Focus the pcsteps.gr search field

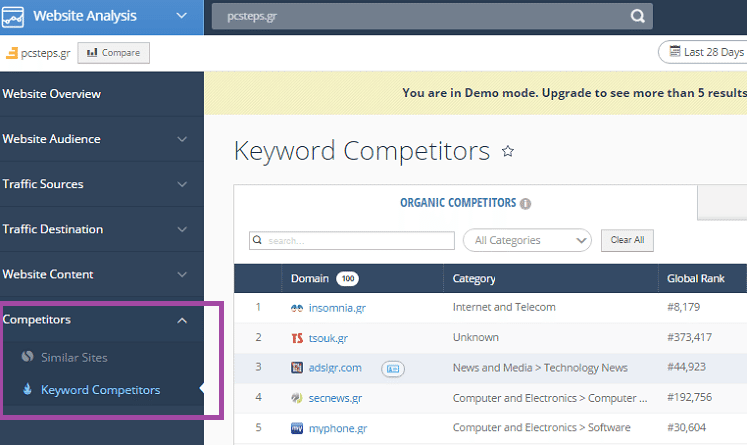tap(432, 16)
